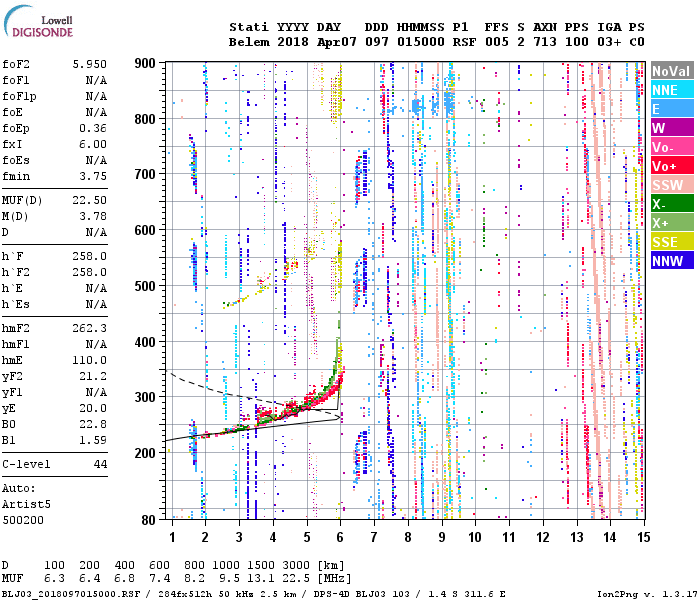Click the MUF(D) value 22.50
This screenshot has height=600, width=700.
click(x=90, y=200)
